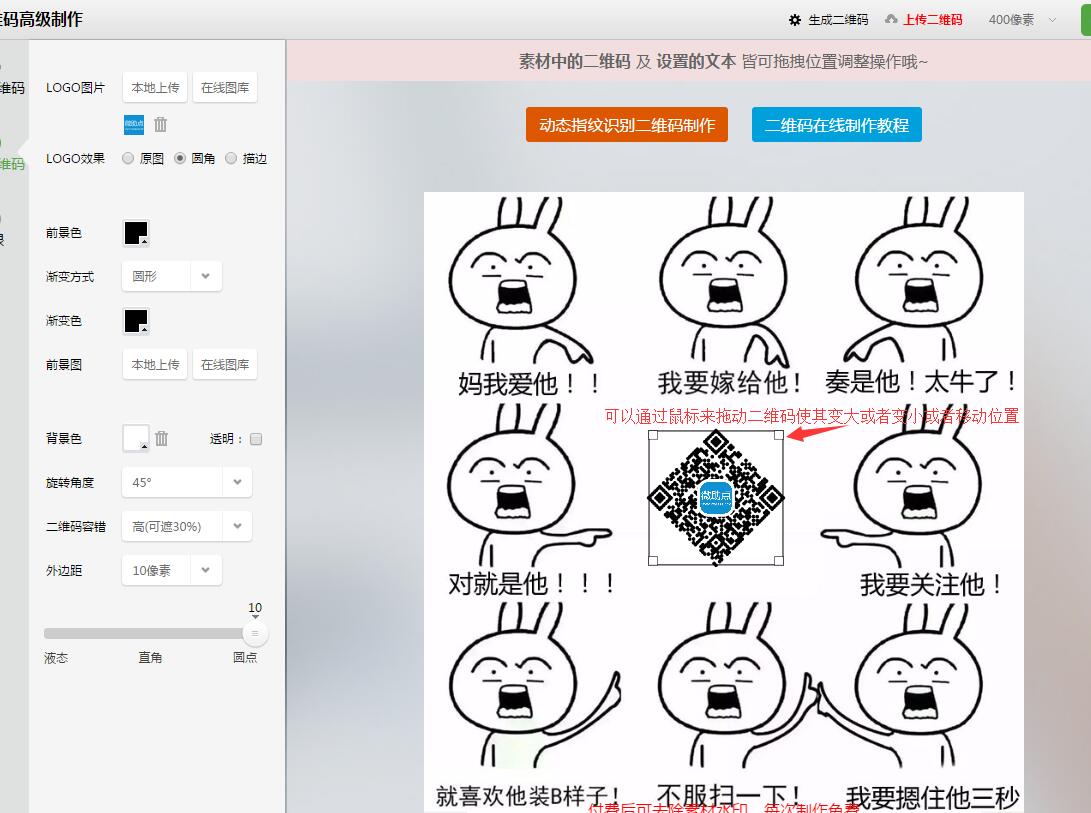Click the gear icon beside 生成二维码

click(795, 20)
